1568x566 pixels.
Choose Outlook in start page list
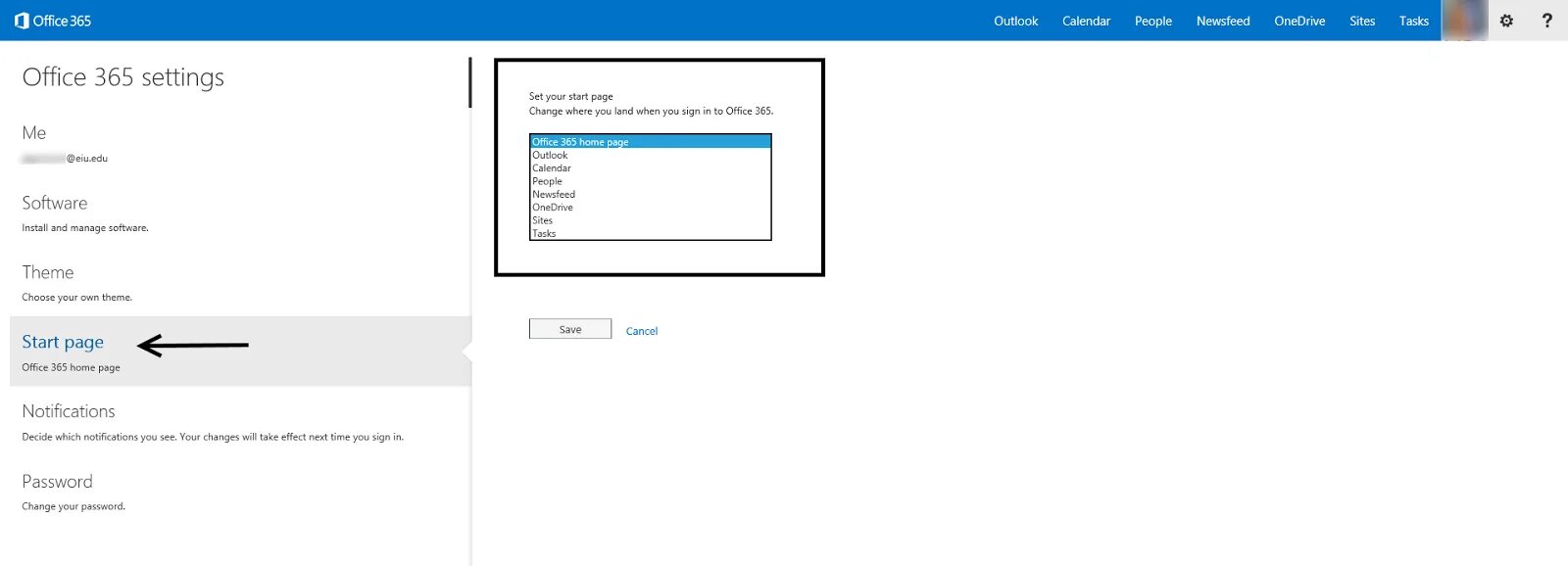[651, 155]
